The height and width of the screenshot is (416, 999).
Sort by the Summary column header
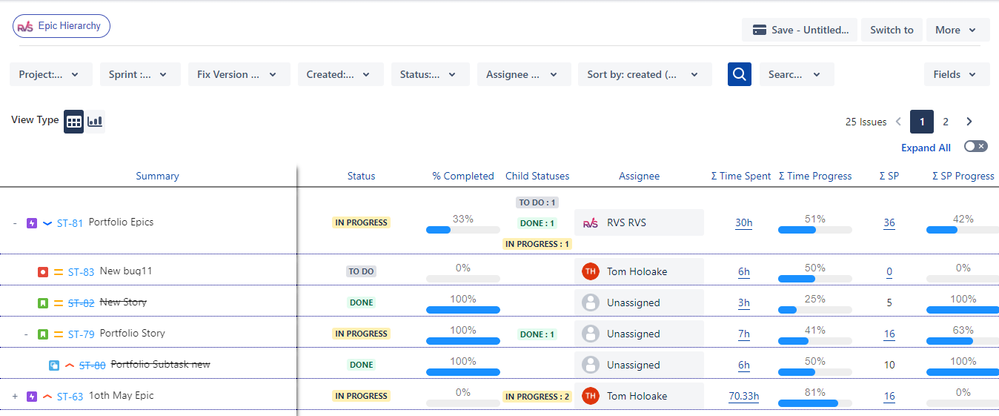(157, 176)
